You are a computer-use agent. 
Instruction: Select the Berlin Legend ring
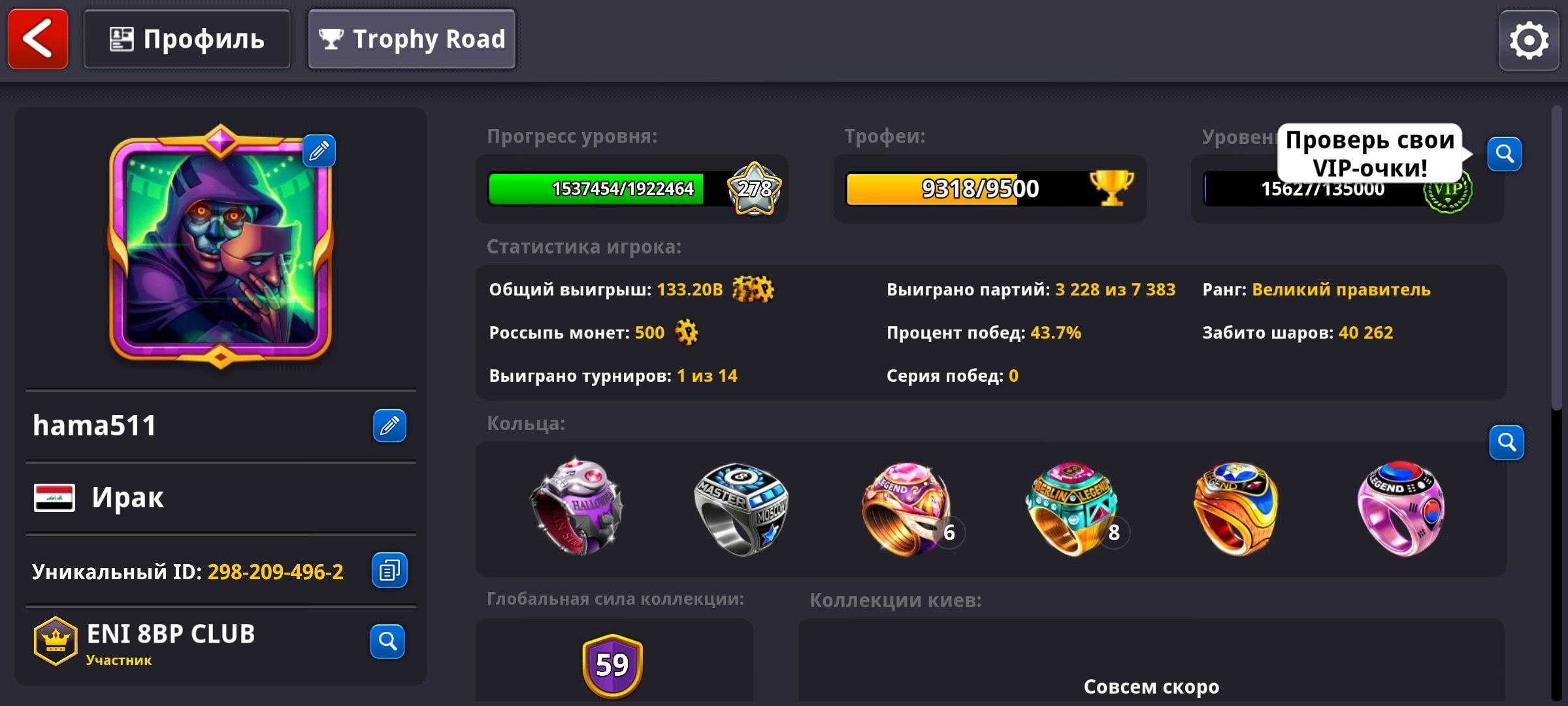pos(1073,509)
